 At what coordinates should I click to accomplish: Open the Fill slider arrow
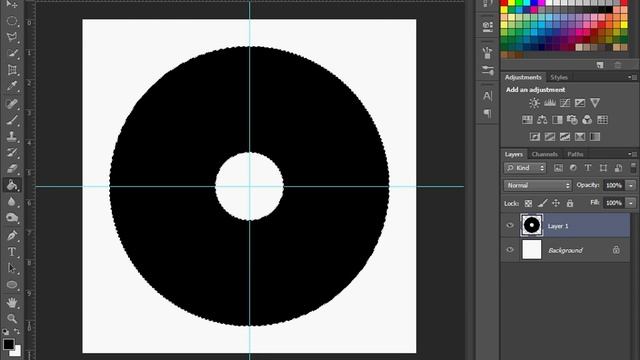click(631, 203)
